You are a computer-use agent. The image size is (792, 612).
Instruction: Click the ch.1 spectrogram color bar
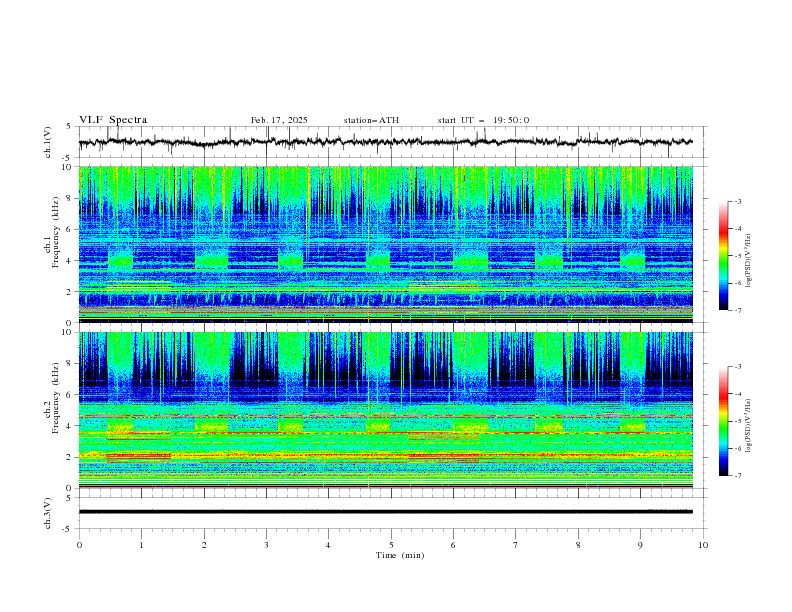(723, 256)
